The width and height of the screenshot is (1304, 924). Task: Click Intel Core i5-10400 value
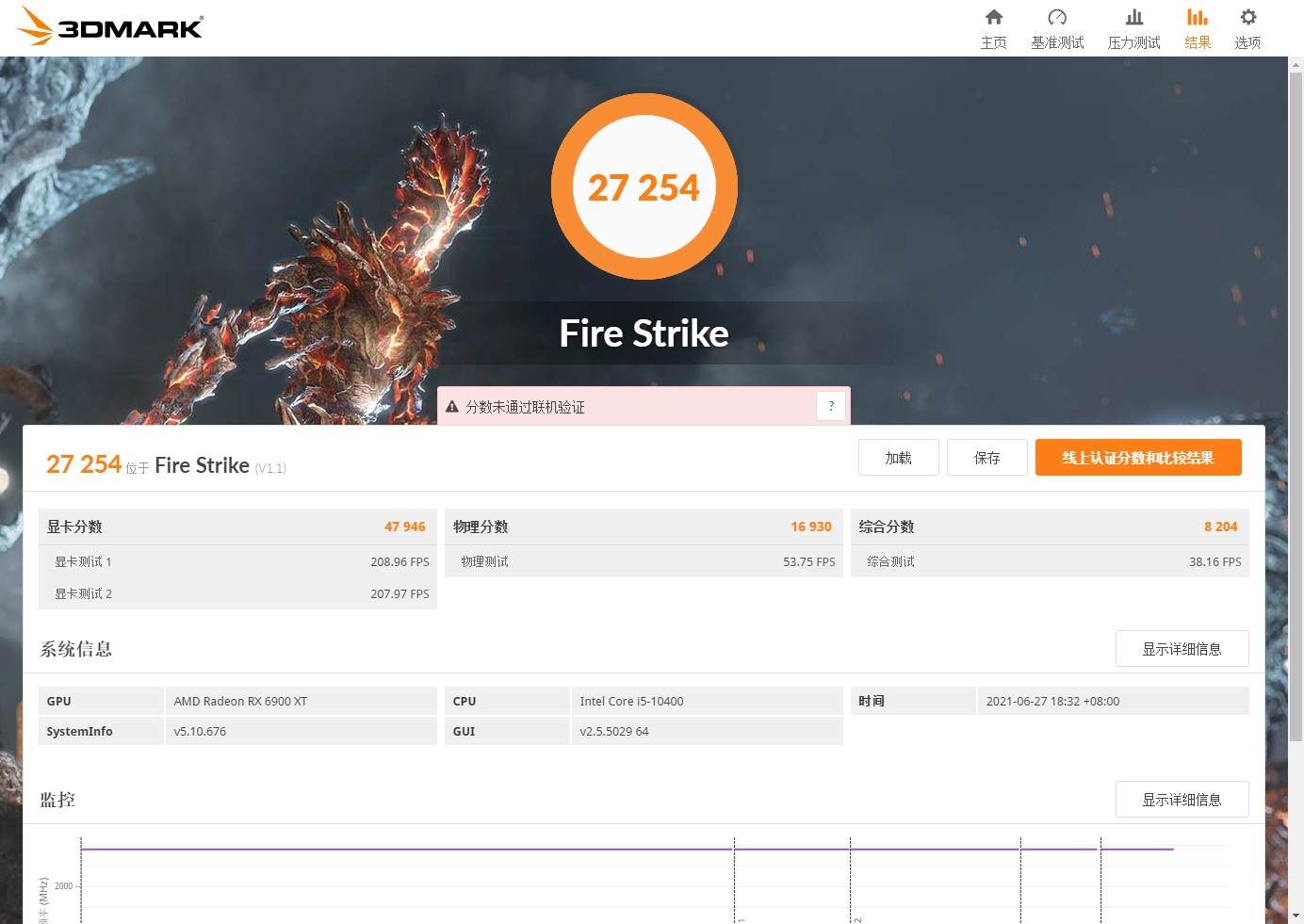click(x=631, y=701)
